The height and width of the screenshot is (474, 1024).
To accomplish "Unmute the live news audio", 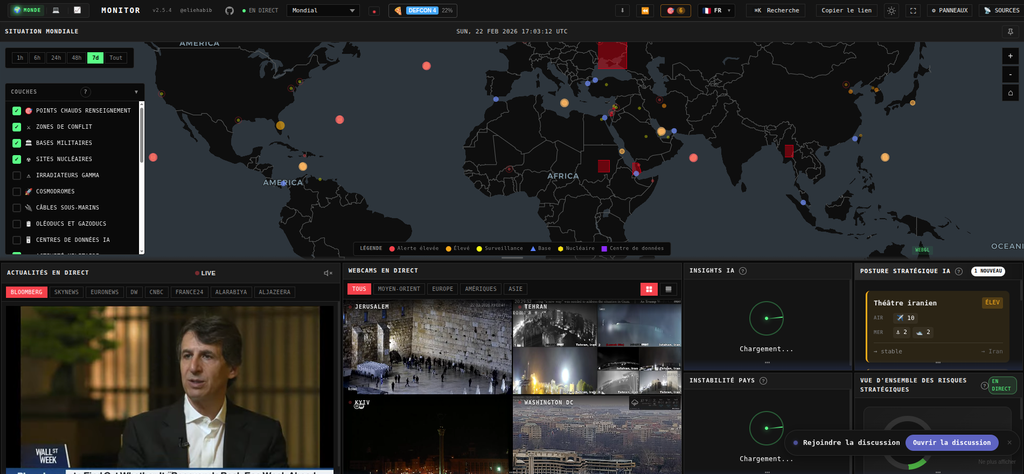I will tap(327, 273).
